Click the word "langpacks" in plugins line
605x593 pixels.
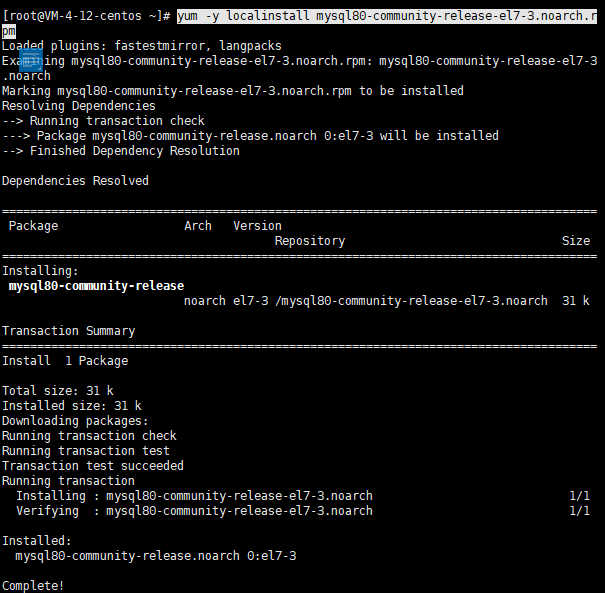(x=250, y=46)
